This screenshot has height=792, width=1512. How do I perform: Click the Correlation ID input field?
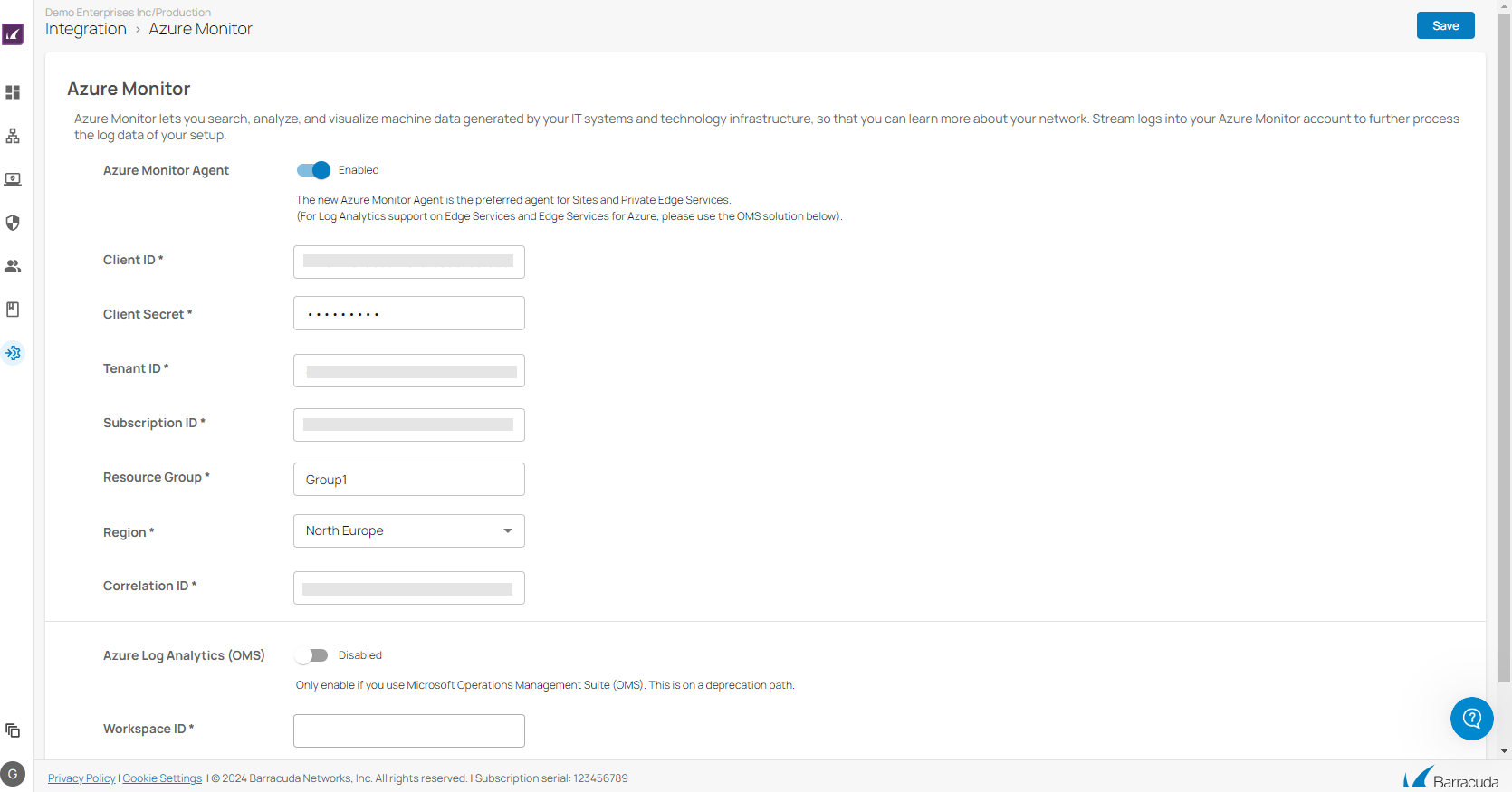[409, 587]
